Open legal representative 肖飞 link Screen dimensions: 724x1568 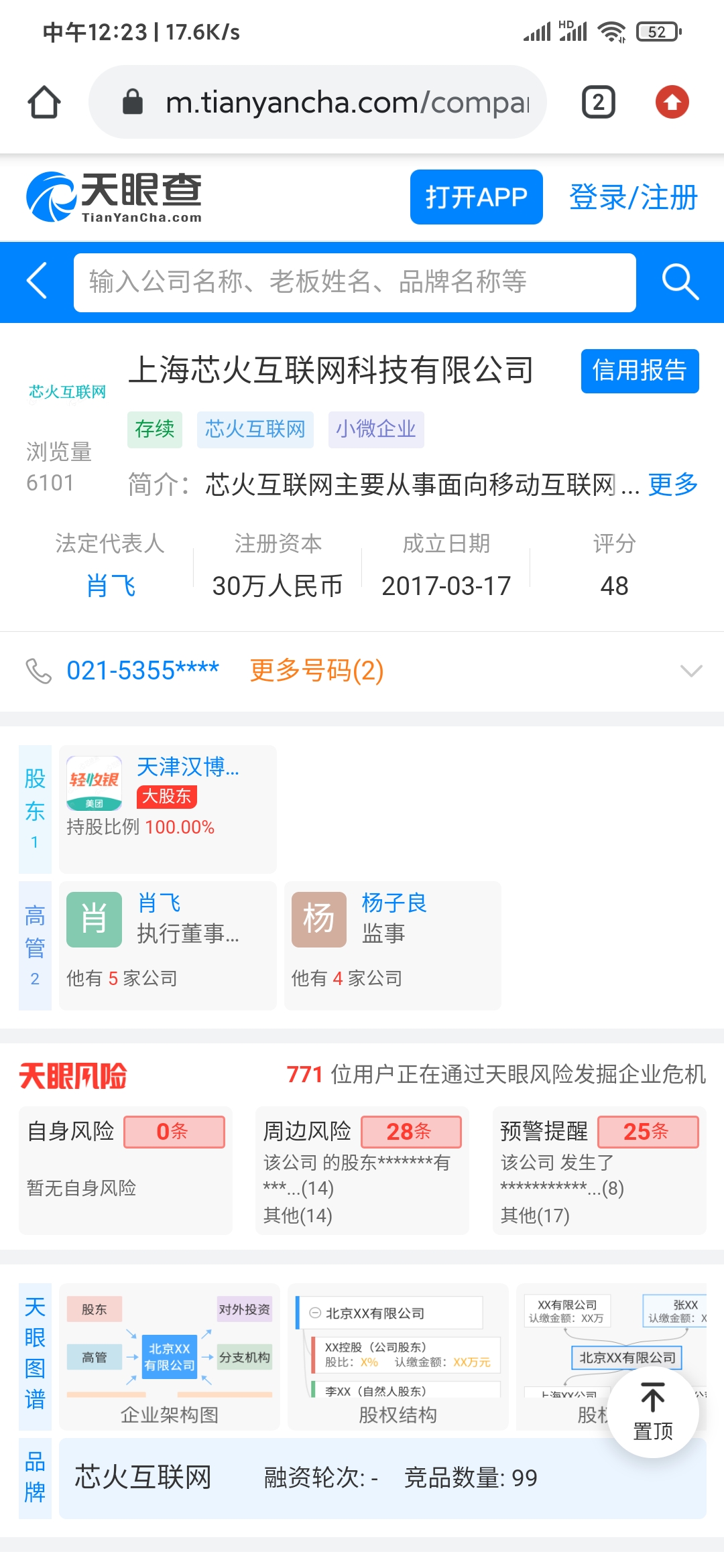tap(111, 586)
